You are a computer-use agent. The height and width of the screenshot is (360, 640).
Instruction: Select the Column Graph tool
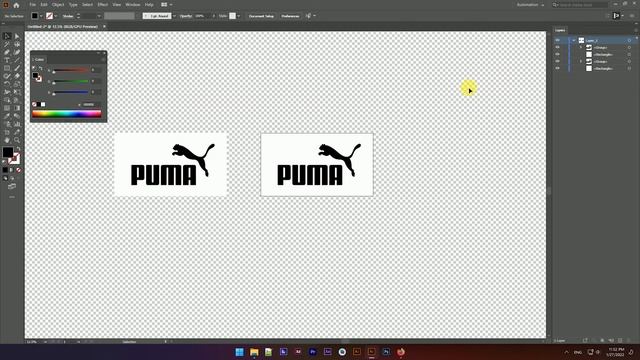(17, 124)
